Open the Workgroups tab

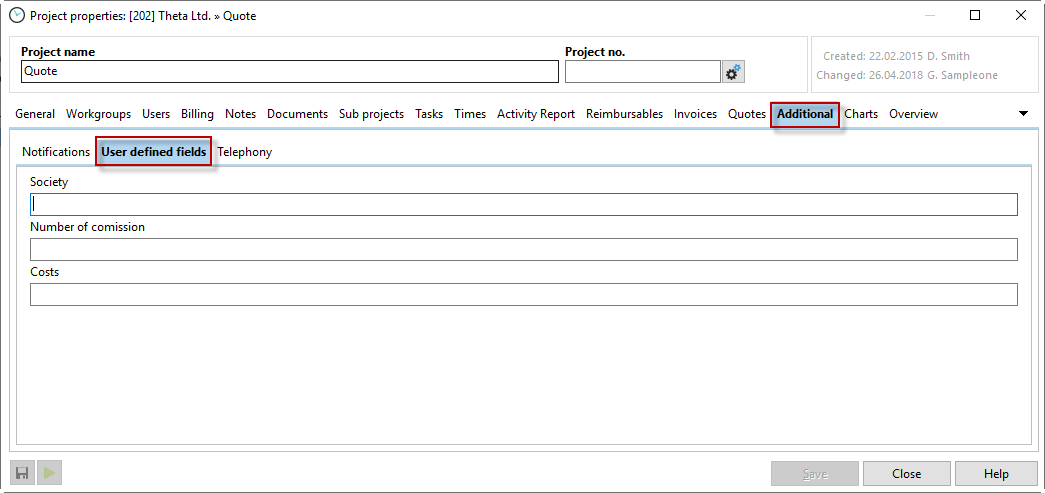[98, 114]
